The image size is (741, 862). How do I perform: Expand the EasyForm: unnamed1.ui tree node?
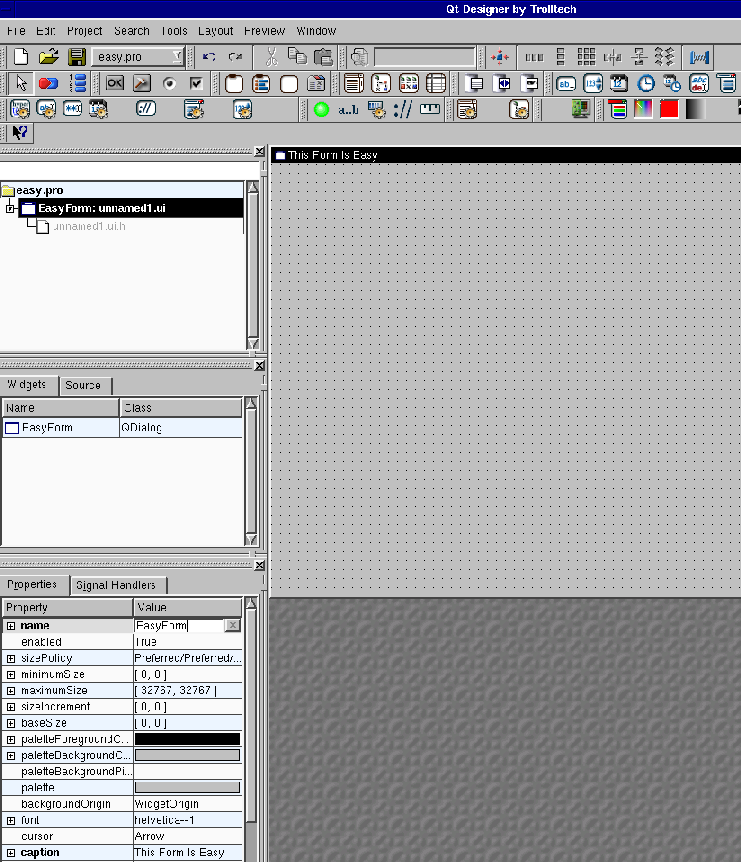coord(10,208)
